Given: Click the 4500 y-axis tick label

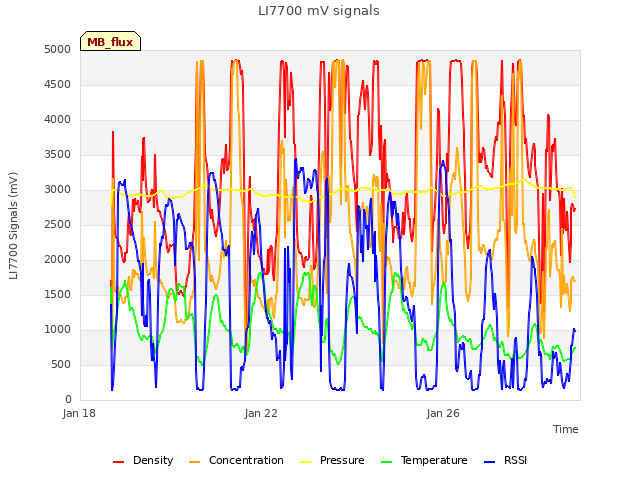Looking at the screenshot, I should [58, 84].
